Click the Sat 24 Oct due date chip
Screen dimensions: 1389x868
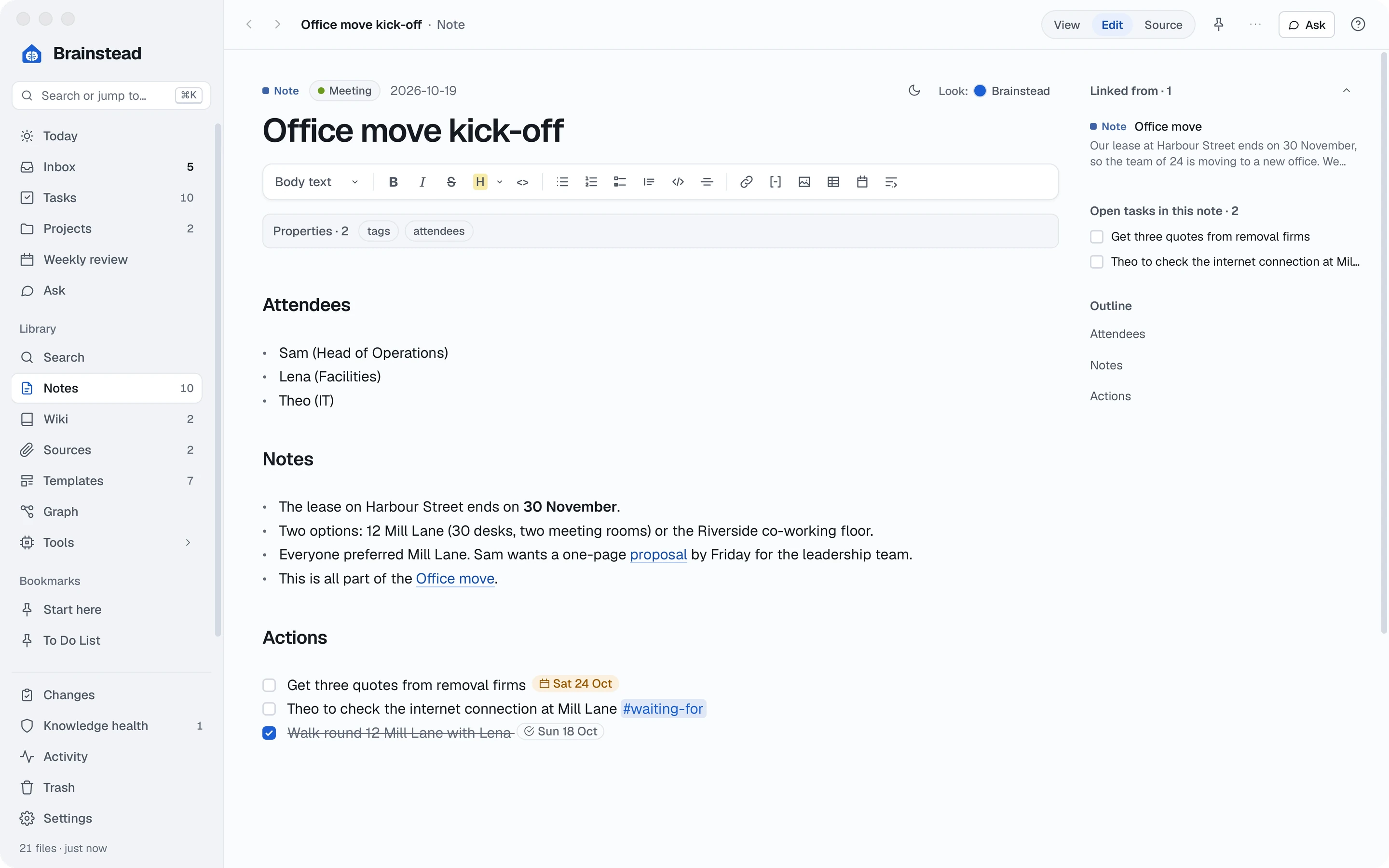(575, 684)
